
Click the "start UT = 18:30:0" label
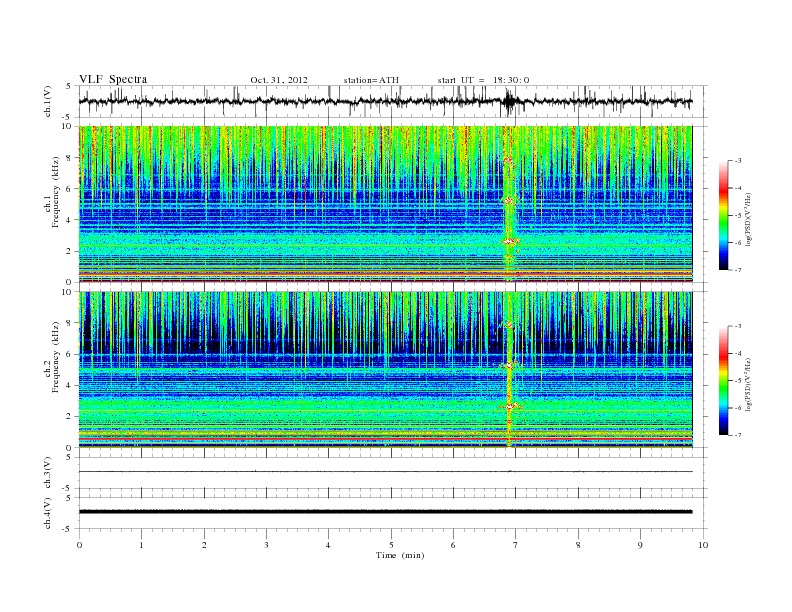[483, 80]
